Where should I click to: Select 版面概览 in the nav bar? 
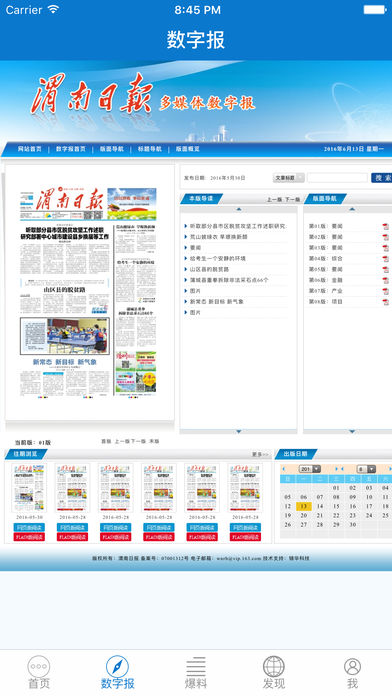click(x=187, y=149)
